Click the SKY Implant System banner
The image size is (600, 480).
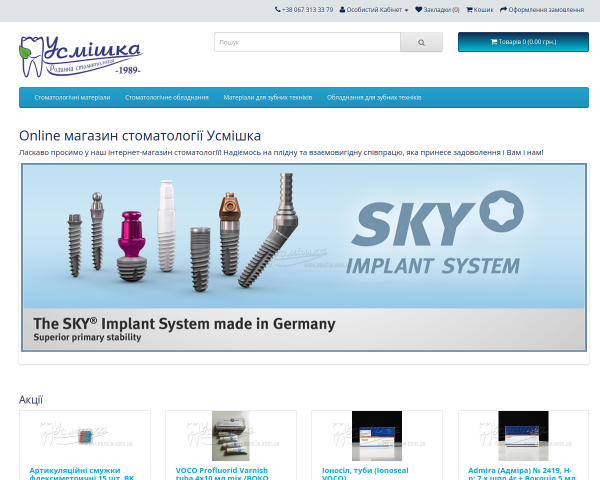pos(304,258)
